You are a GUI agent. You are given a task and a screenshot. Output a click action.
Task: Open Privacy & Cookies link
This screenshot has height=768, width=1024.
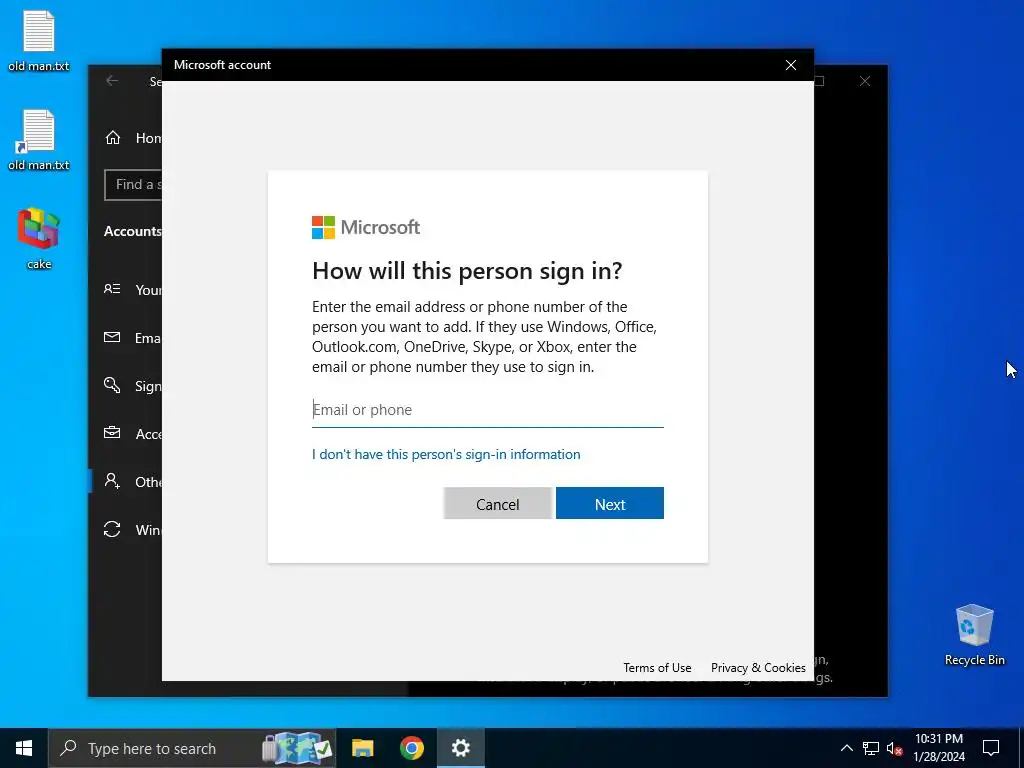[758, 667]
